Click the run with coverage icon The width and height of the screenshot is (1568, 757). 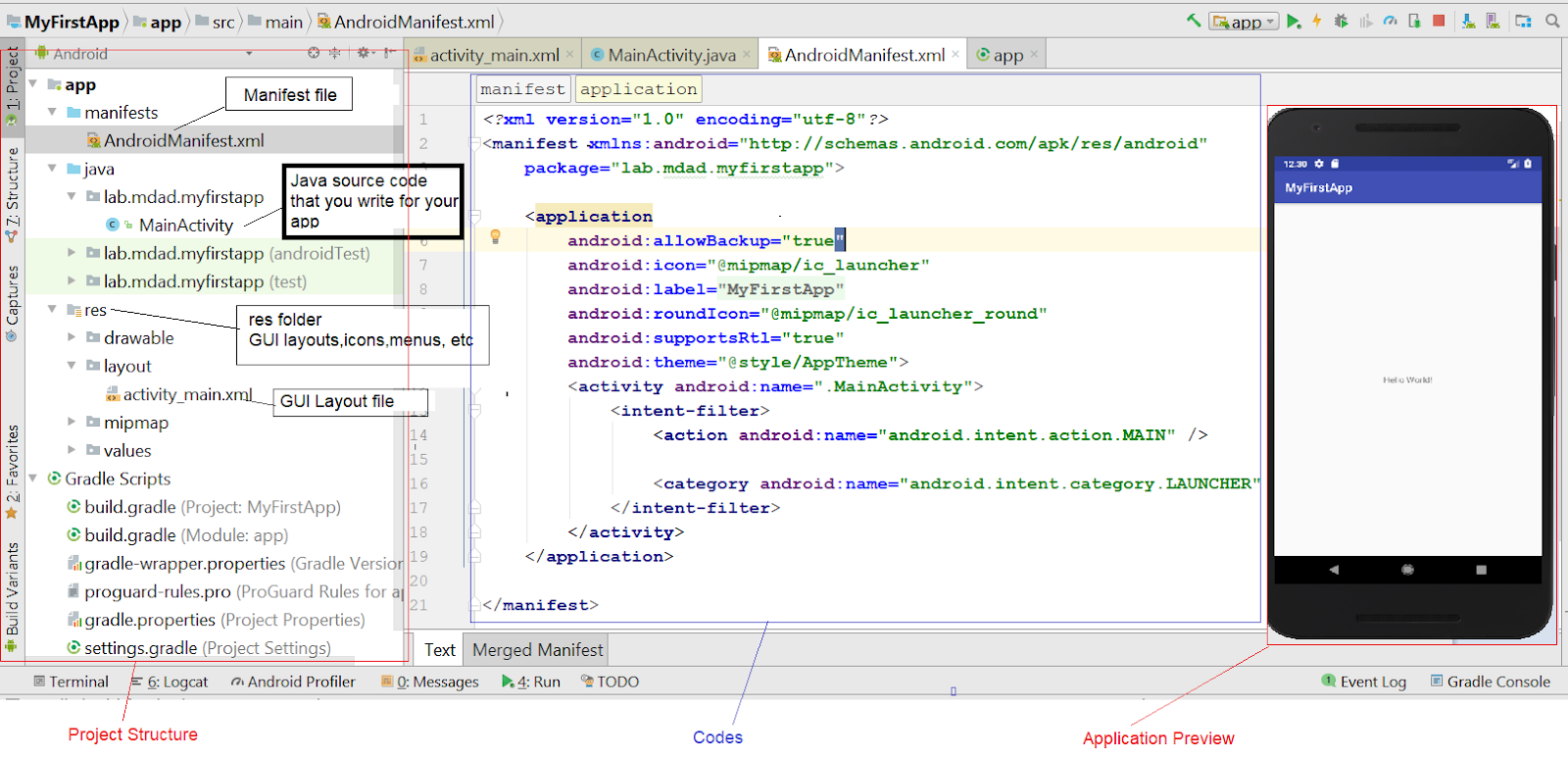pyautogui.click(x=1366, y=21)
